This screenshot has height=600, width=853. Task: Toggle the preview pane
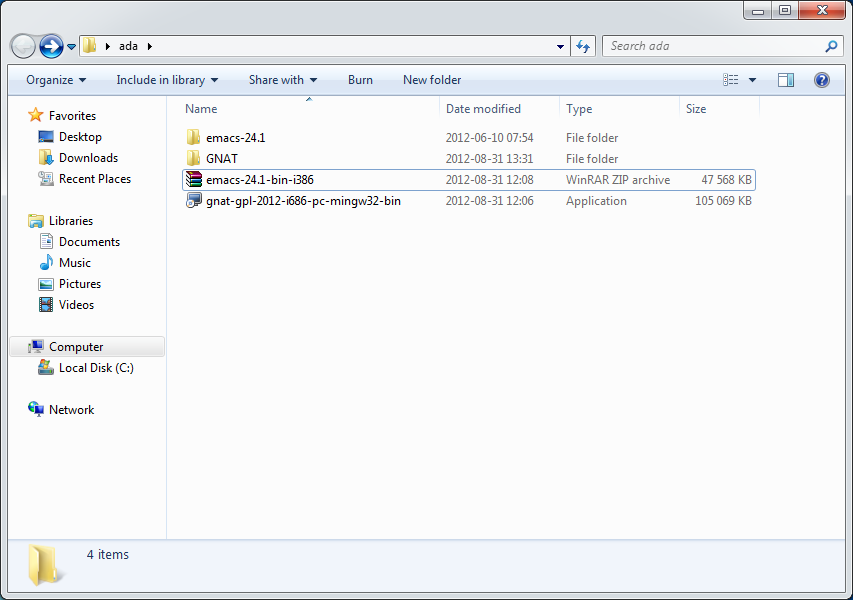(x=786, y=80)
